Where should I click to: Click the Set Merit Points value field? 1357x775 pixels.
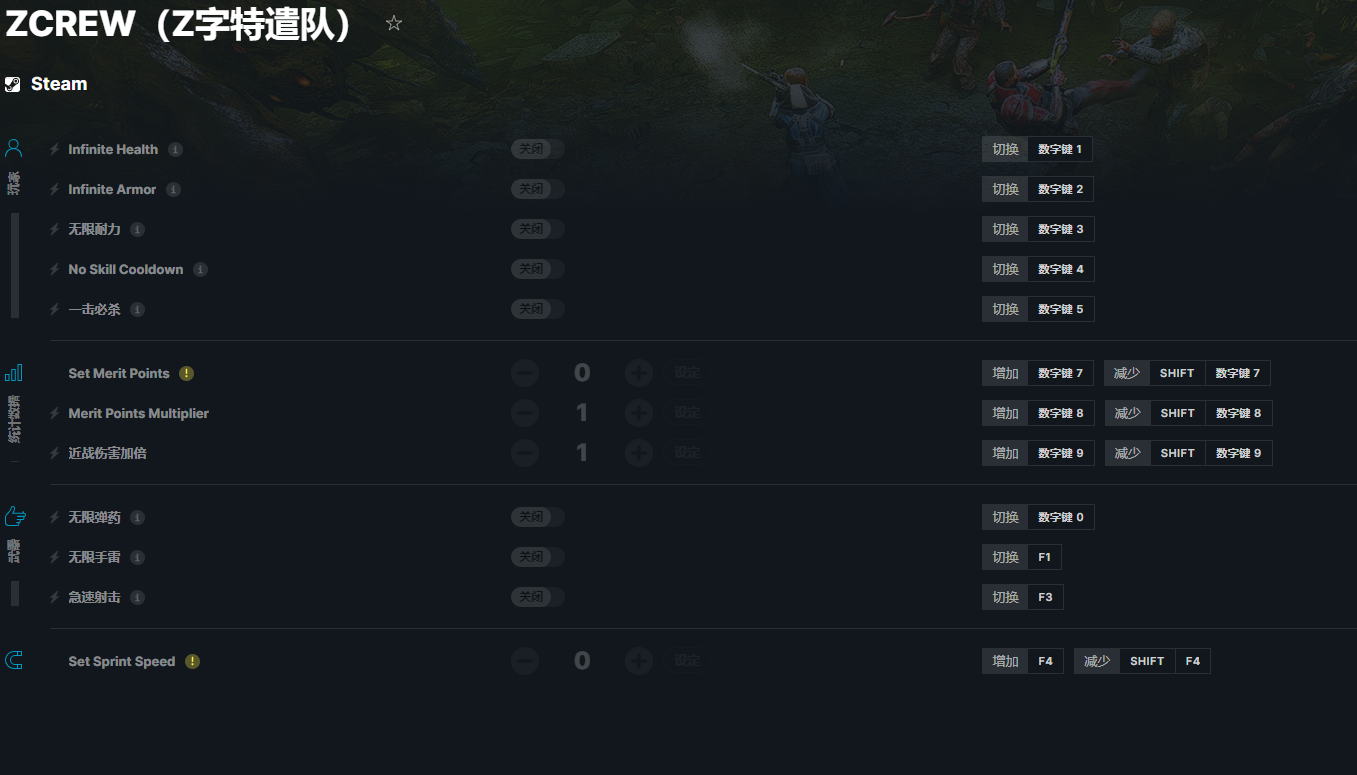582,373
